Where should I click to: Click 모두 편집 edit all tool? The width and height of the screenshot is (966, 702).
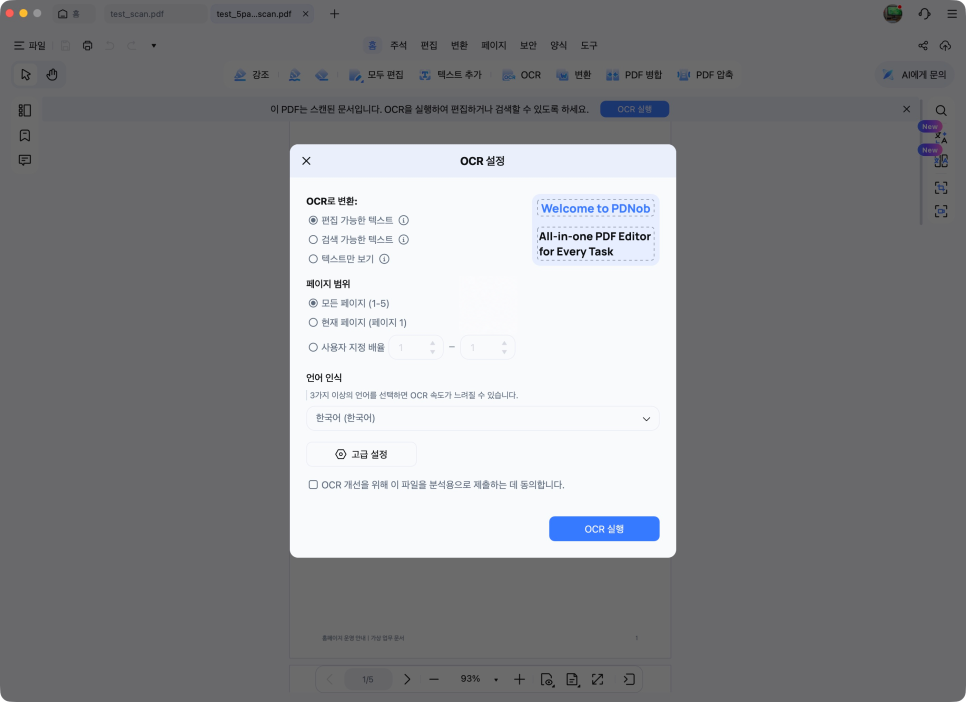click(x=376, y=75)
